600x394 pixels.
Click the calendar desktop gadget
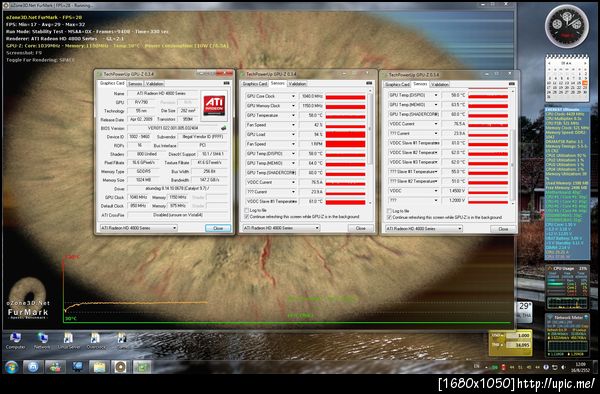pyautogui.click(x=567, y=78)
